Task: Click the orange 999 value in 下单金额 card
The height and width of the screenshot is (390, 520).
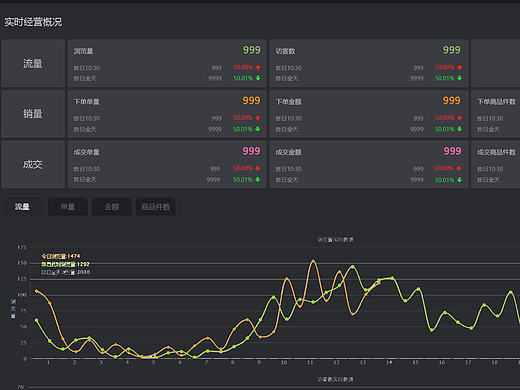Action: 452,101
